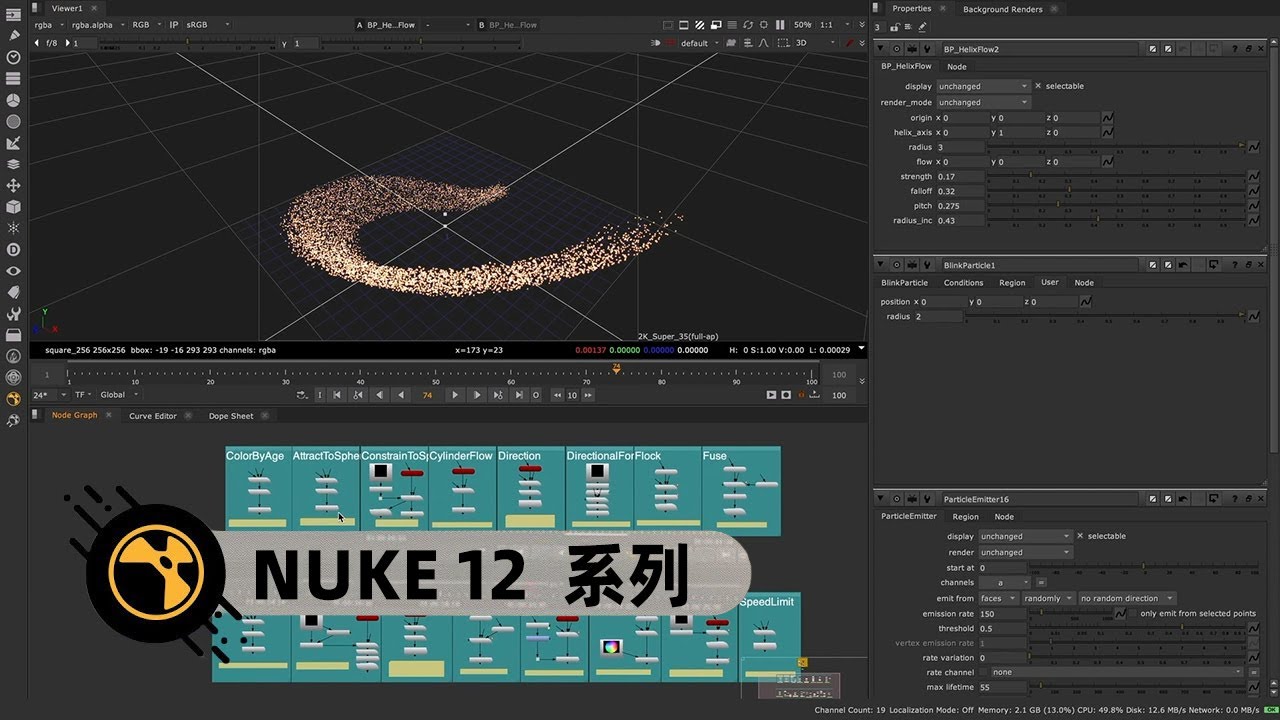
Task: Open the Region tab in ParticleEmitter16
Action: coord(965,517)
